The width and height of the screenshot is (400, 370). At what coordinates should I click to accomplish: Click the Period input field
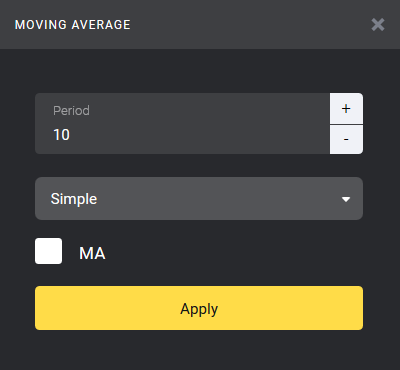tap(182, 123)
